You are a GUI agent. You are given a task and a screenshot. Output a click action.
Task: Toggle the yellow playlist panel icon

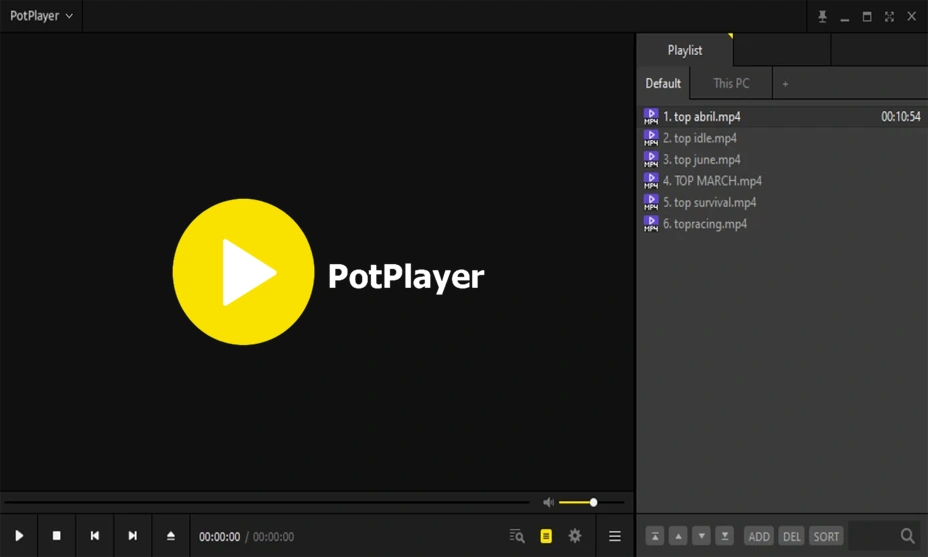[546, 536]
